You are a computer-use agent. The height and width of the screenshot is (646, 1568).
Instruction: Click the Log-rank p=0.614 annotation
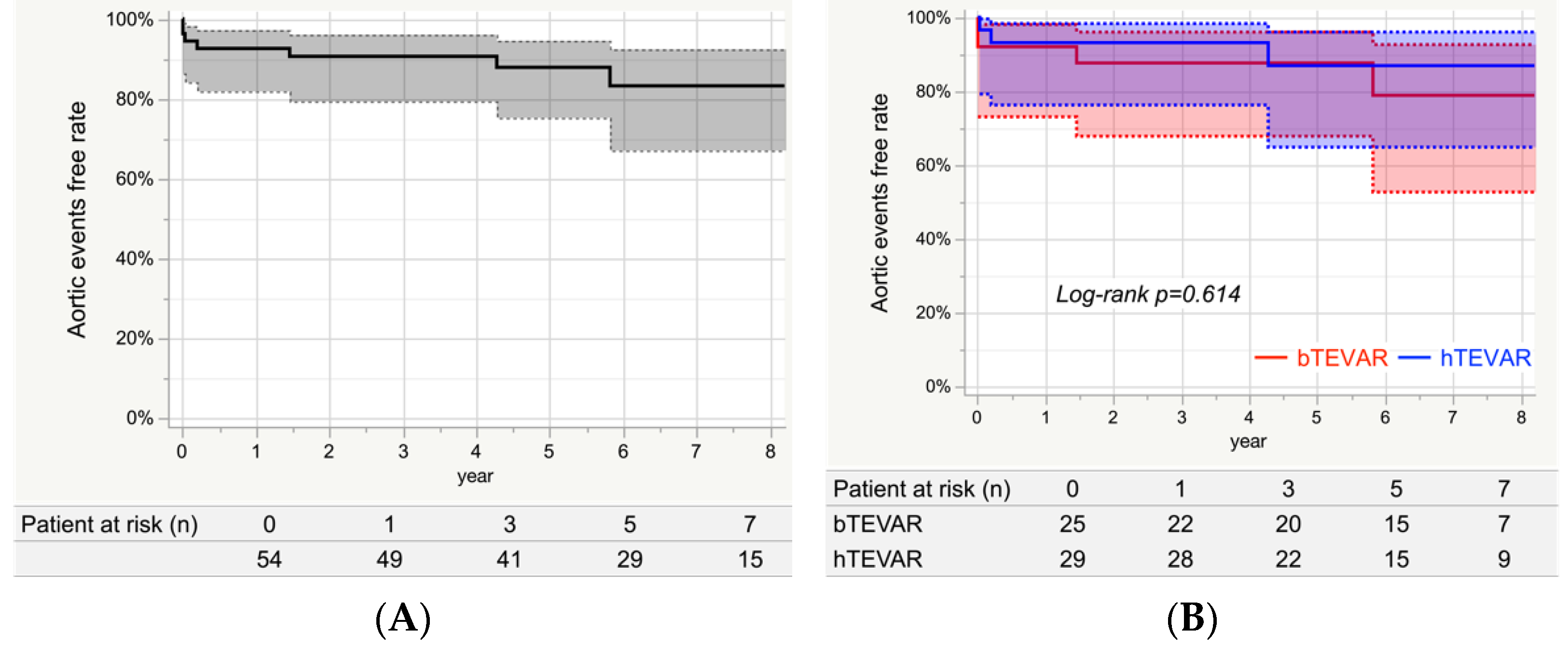(x=1147, y=295)
